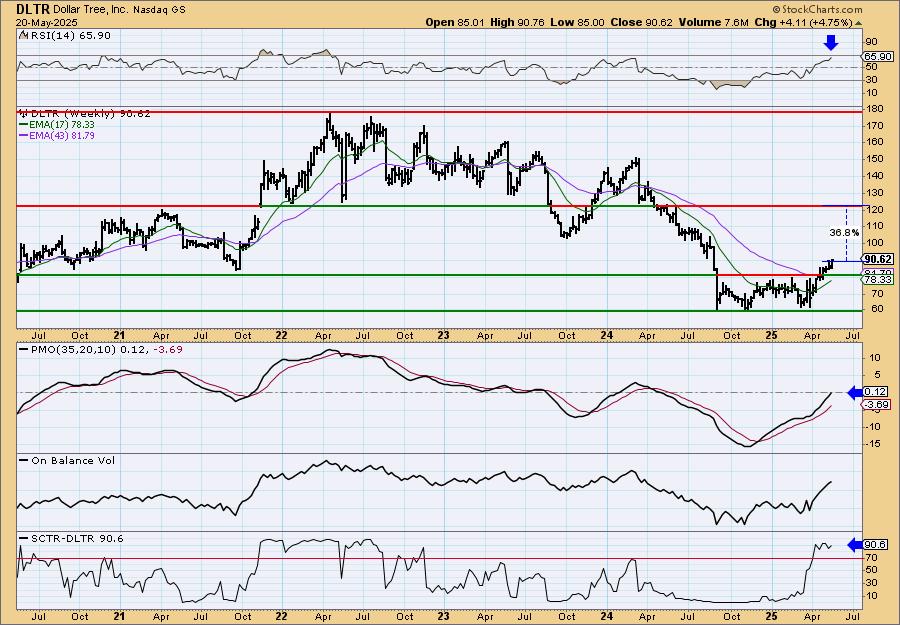Image resolution: width=900 pixels, height=625 pixels.
Task: Click the "Open 85.01" value
Action: pyautogui.click(x=455, y=22)
